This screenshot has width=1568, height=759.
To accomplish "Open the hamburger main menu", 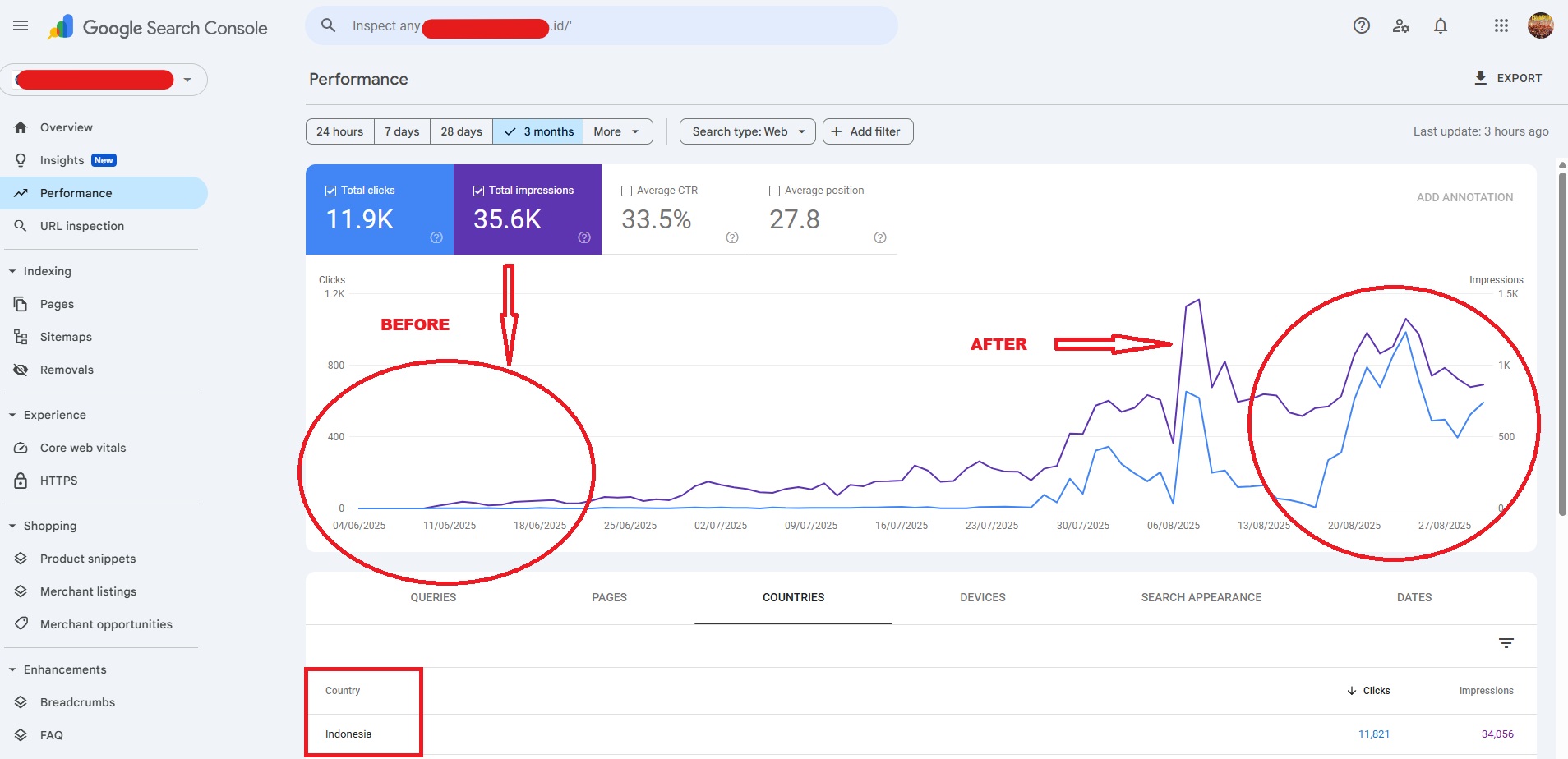I will pos(21,26).
